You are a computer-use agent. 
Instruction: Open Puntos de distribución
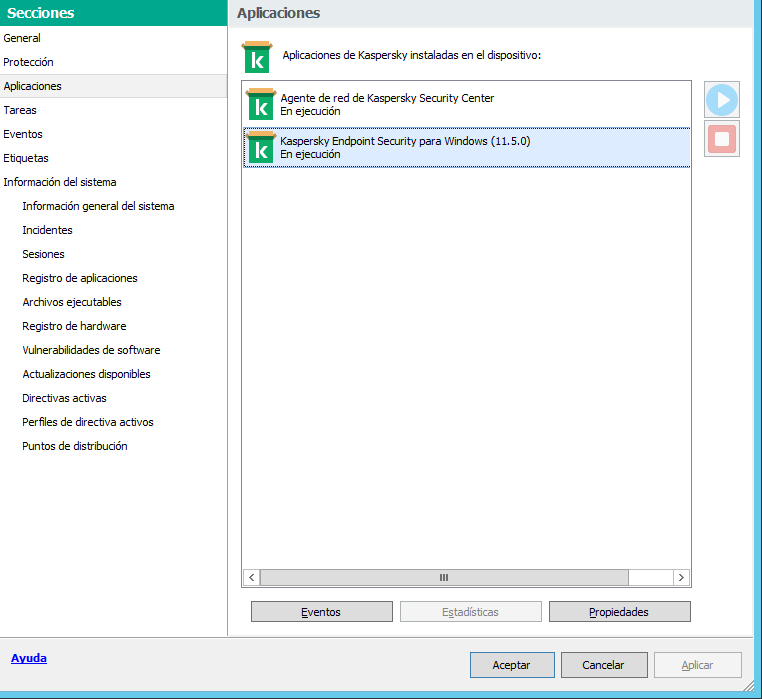[x=75, y=446]
